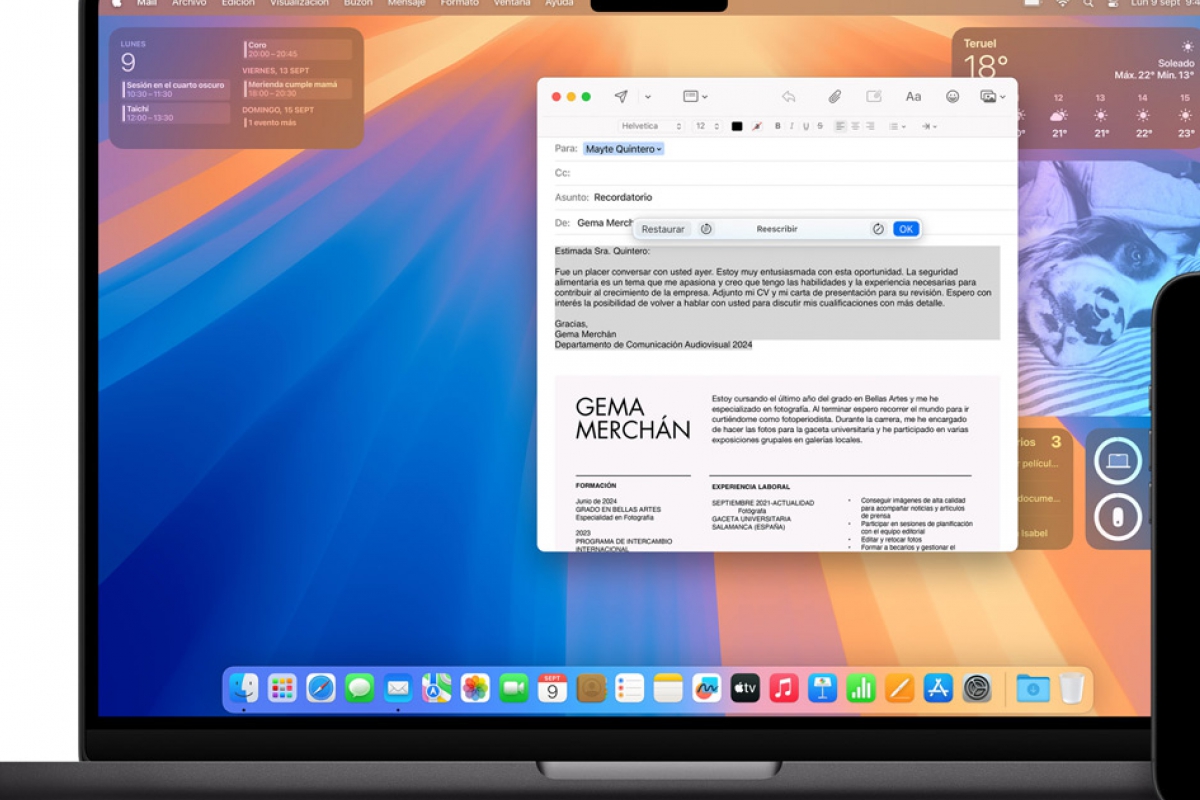Open the Formato menu

click(459, 4)
